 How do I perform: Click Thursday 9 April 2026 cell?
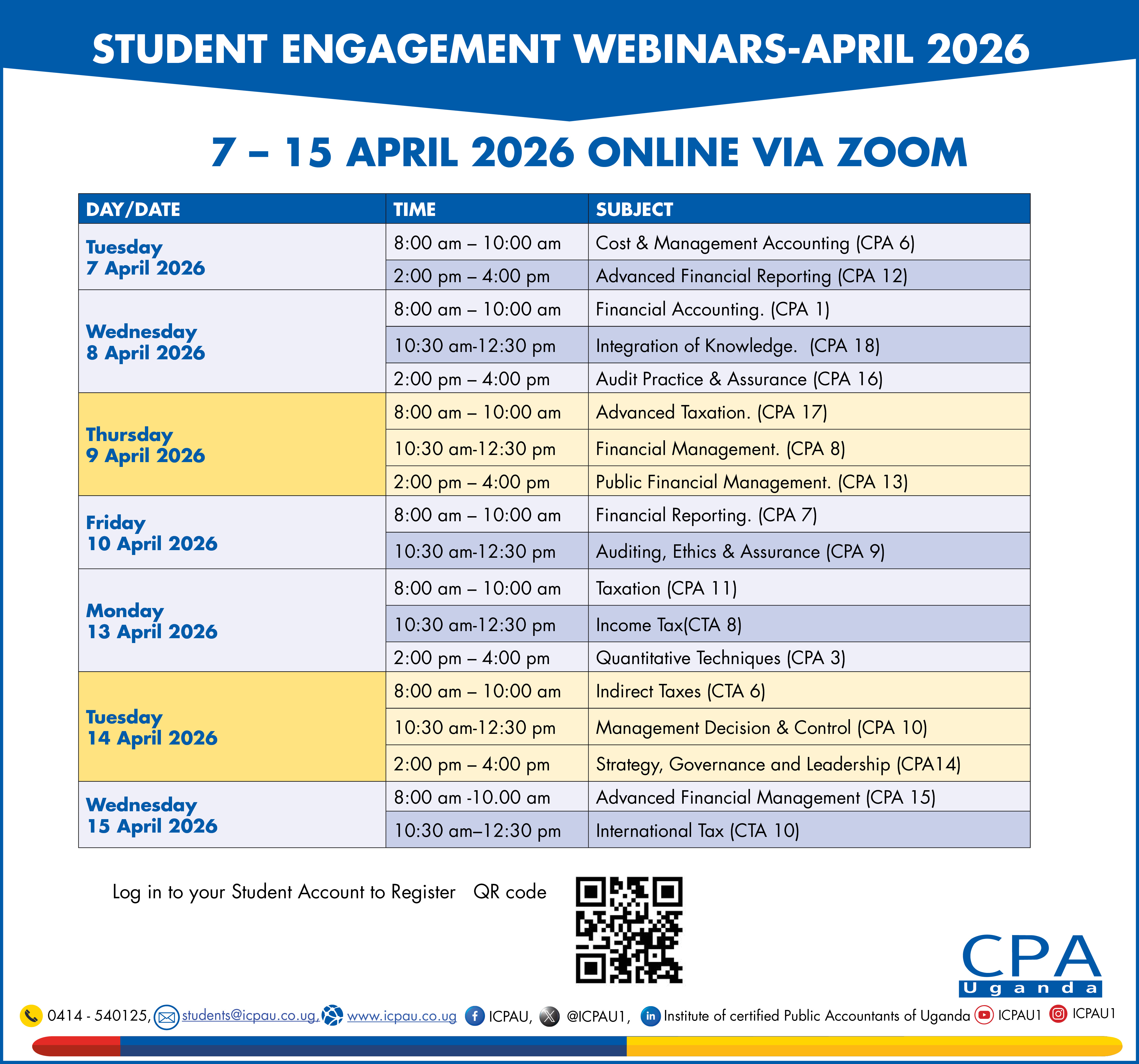145,445
